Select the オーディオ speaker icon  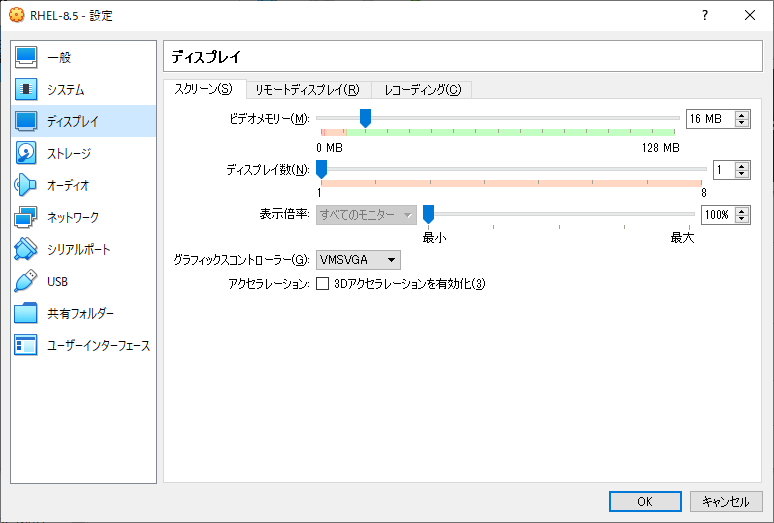coord(26,186)
